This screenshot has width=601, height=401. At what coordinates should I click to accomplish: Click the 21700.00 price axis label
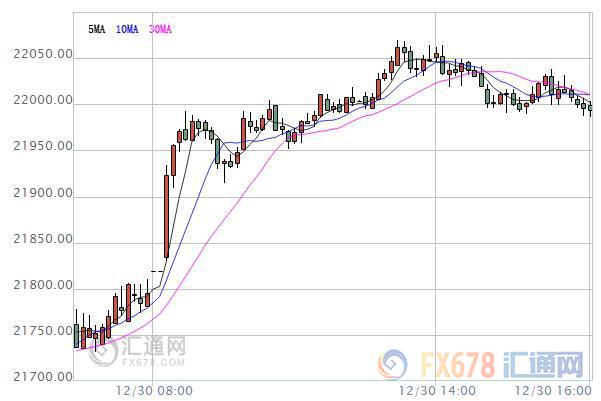coord(43,377)
